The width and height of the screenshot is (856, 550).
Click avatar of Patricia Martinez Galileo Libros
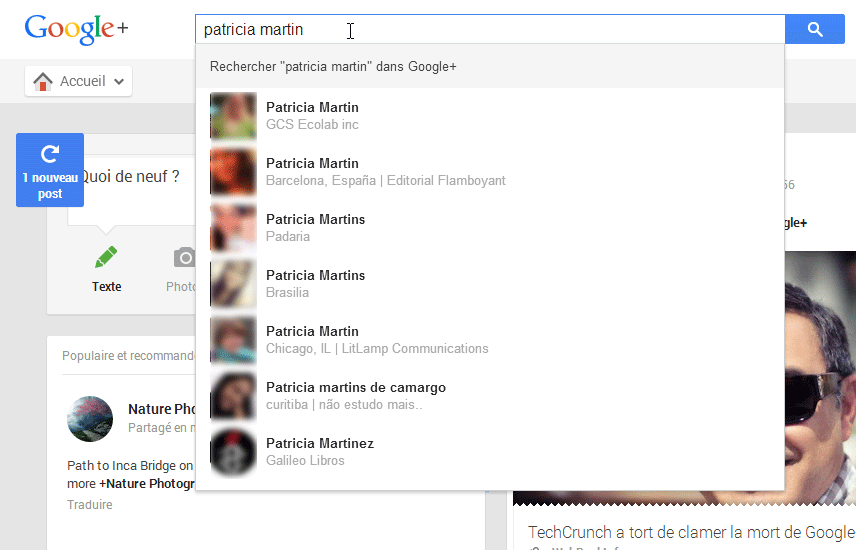pyautogui.click(x=233, y=452)
